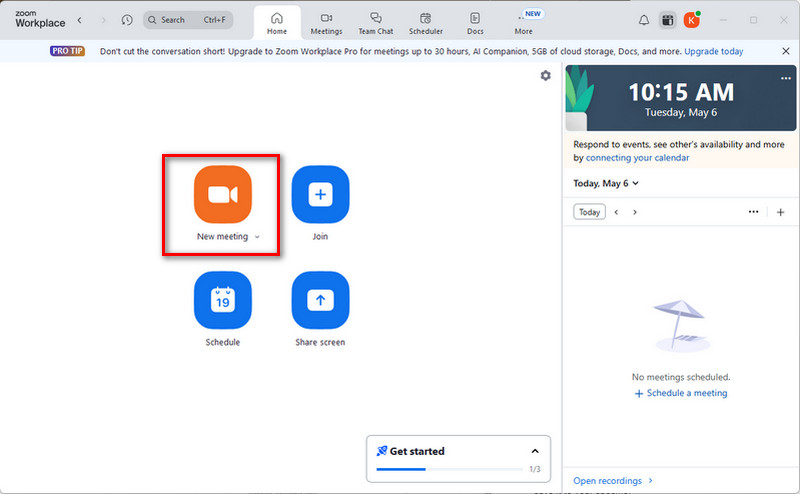Add calendar event with plus icon
The height and width of the screenshot is (494, 800).
pos(780,212)
